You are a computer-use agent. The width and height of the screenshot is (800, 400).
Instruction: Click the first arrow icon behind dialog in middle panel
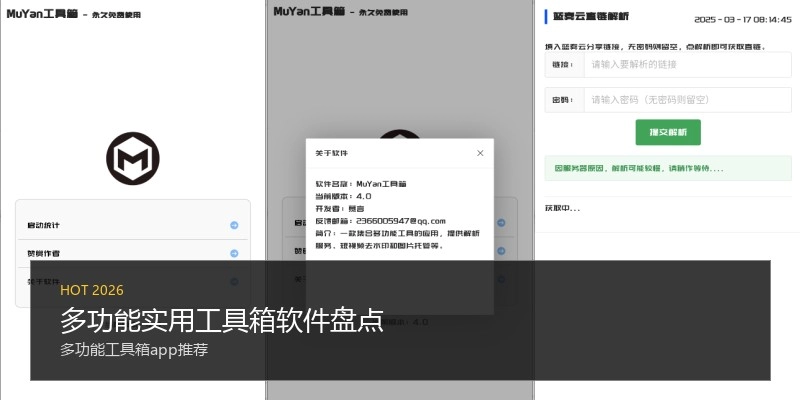click(x=501, y=223)
